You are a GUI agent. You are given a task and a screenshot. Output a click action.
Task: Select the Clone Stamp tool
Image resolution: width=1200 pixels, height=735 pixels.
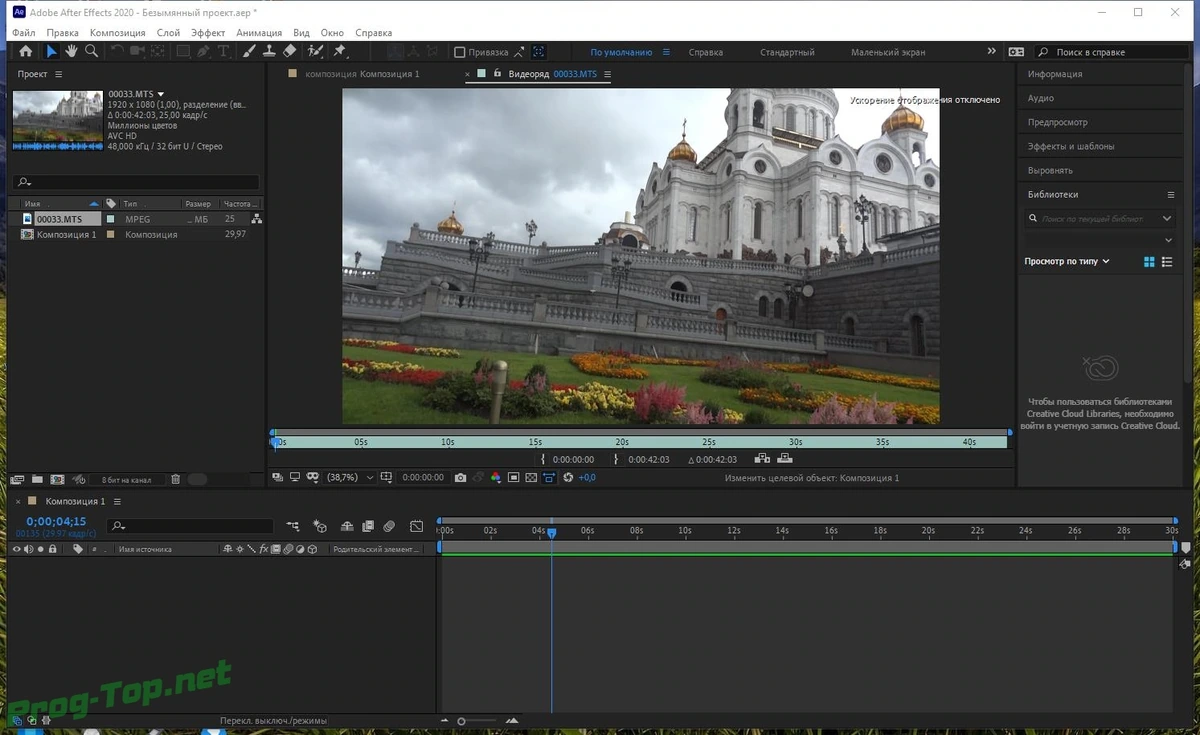pos(269,51)
